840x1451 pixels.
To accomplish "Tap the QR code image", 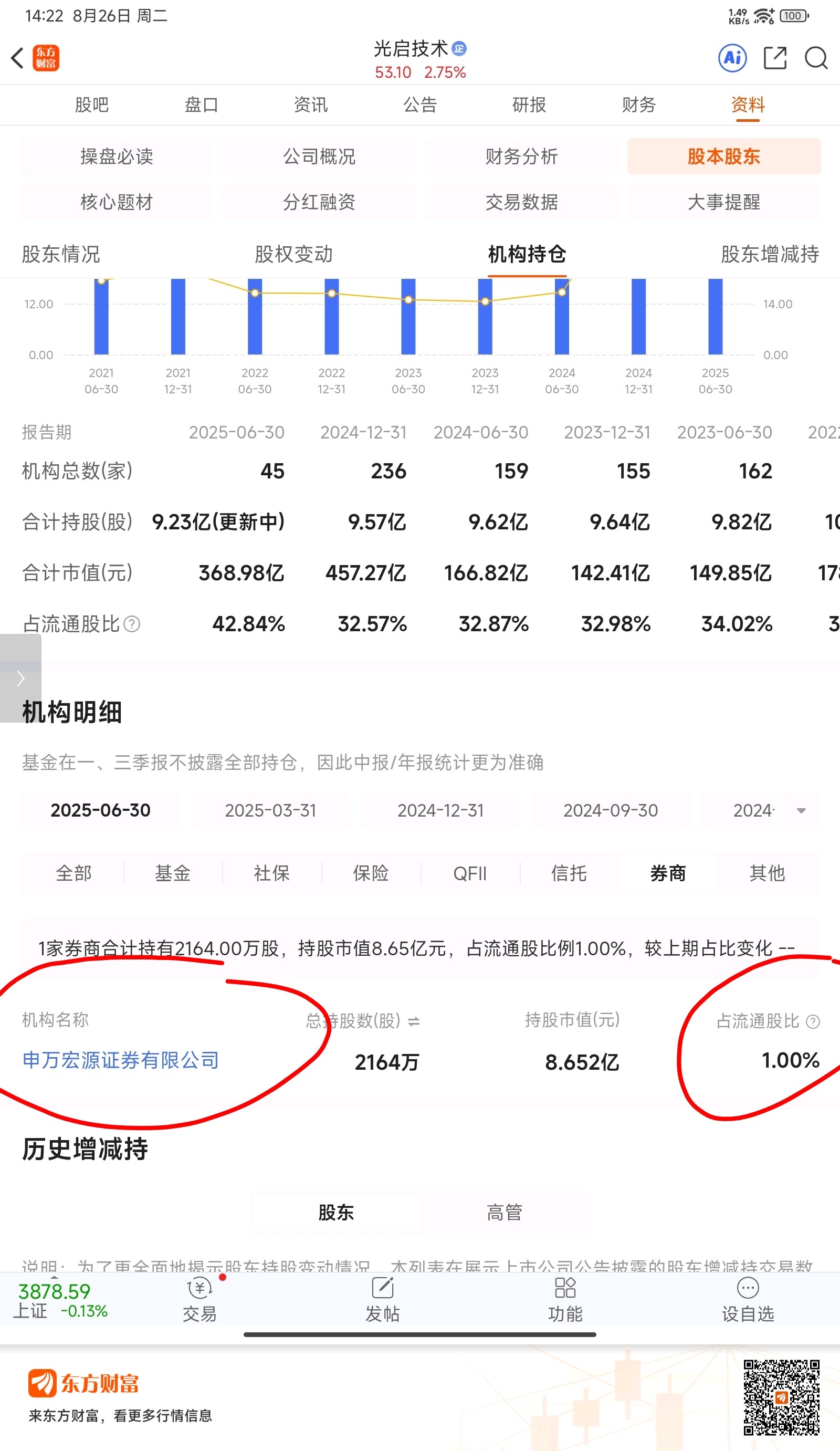I will [781, 1397].
